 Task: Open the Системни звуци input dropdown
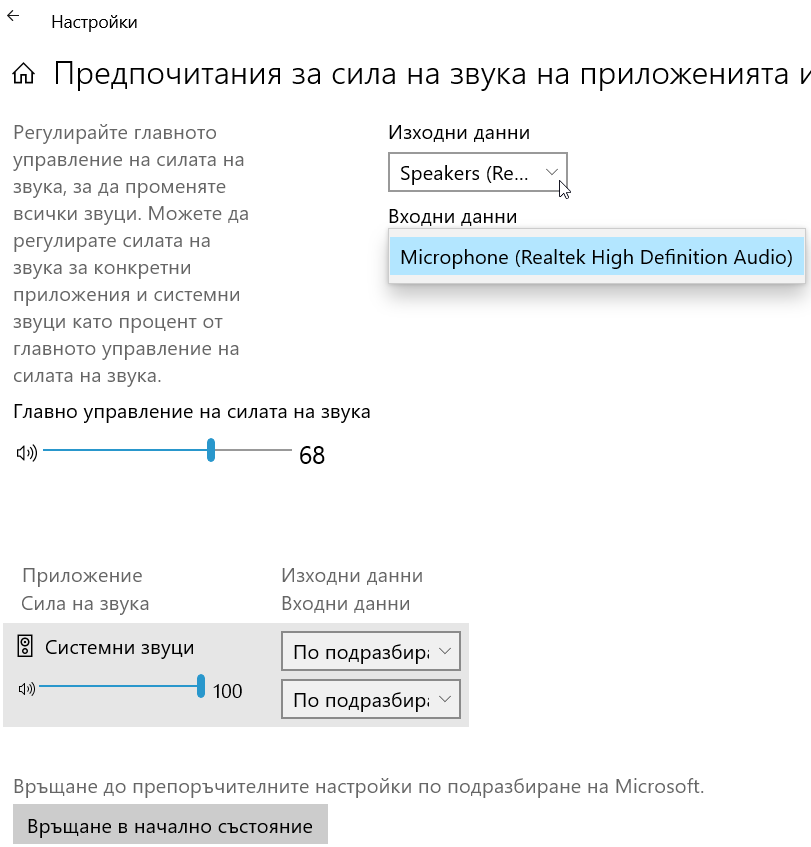(370, 699)
